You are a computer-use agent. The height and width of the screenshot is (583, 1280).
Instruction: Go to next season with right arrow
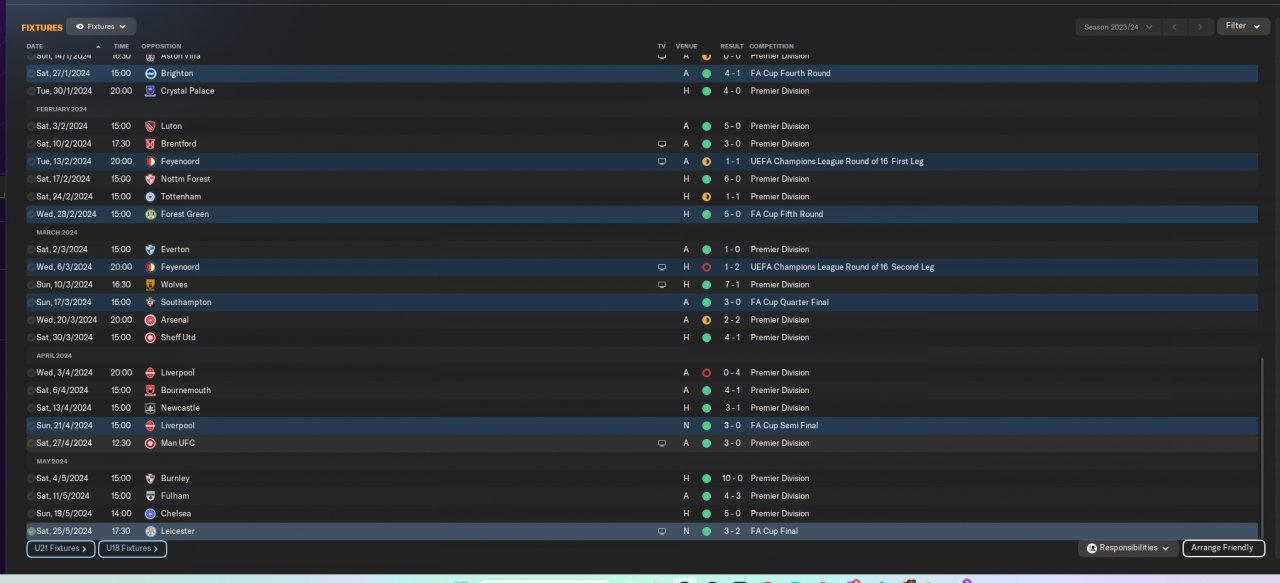coord(1201,27)
